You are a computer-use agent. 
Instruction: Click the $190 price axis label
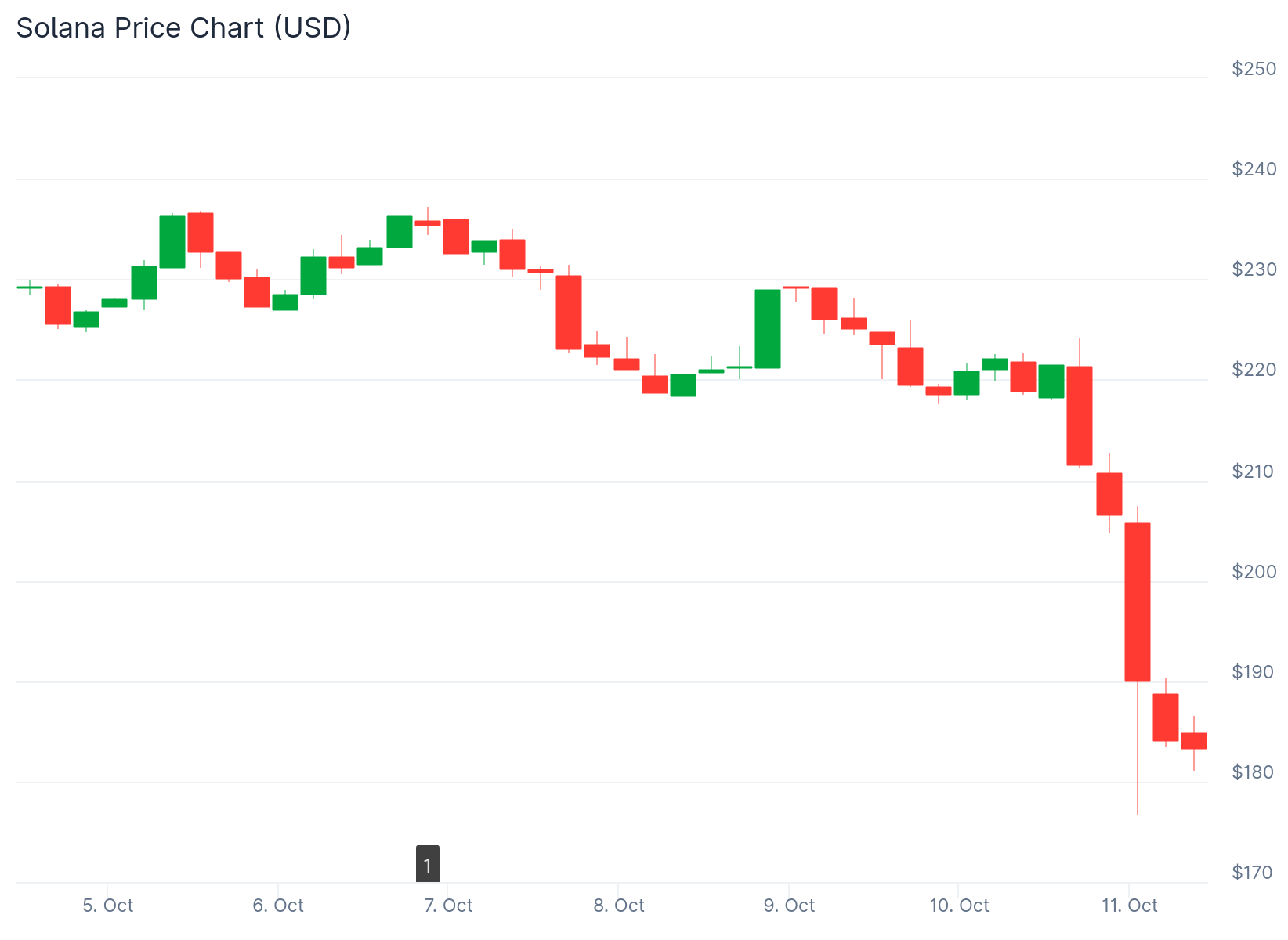pyautogui.click(x=1254, y=672)
